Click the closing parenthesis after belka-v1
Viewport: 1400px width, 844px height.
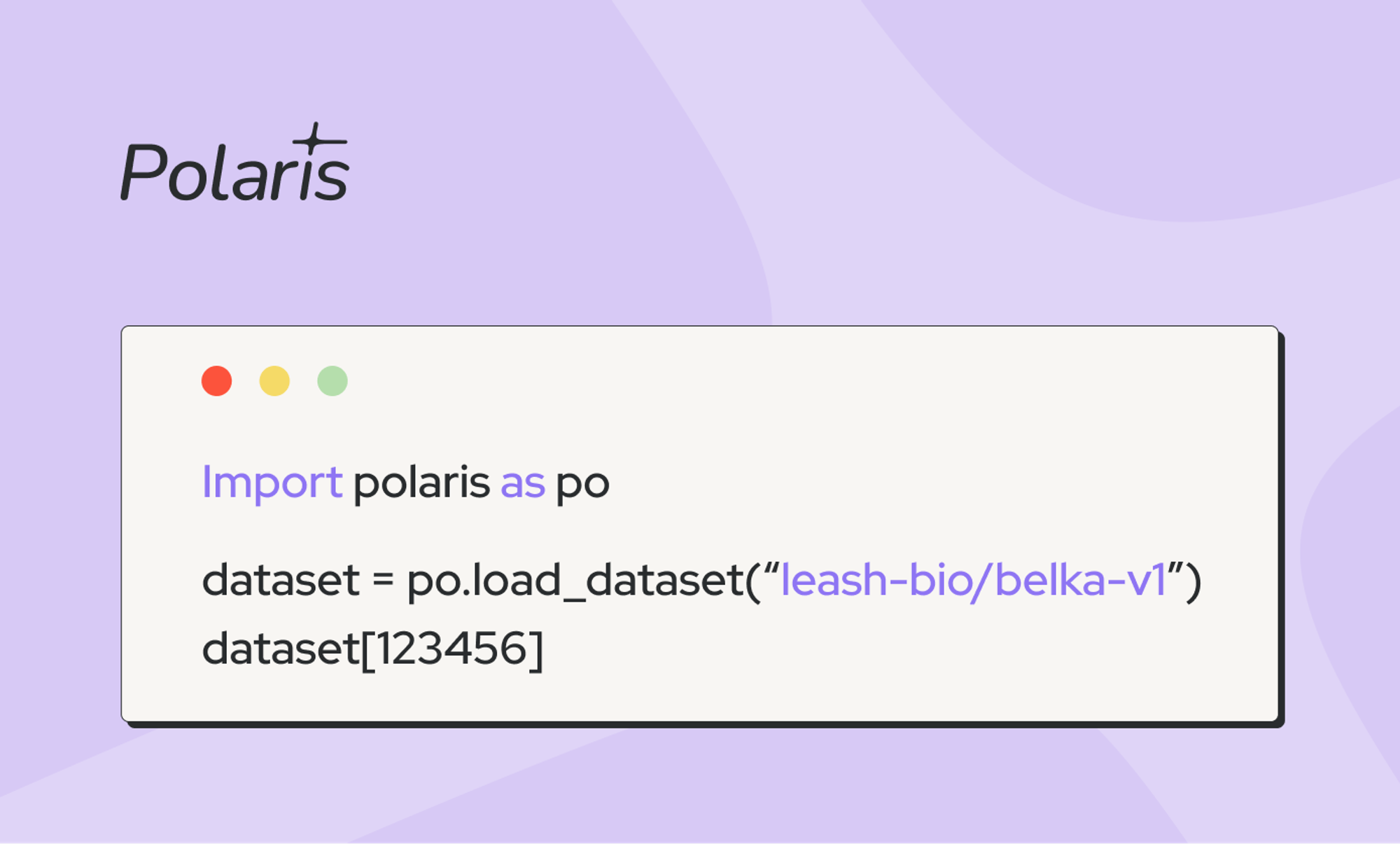coord(1194,581)
